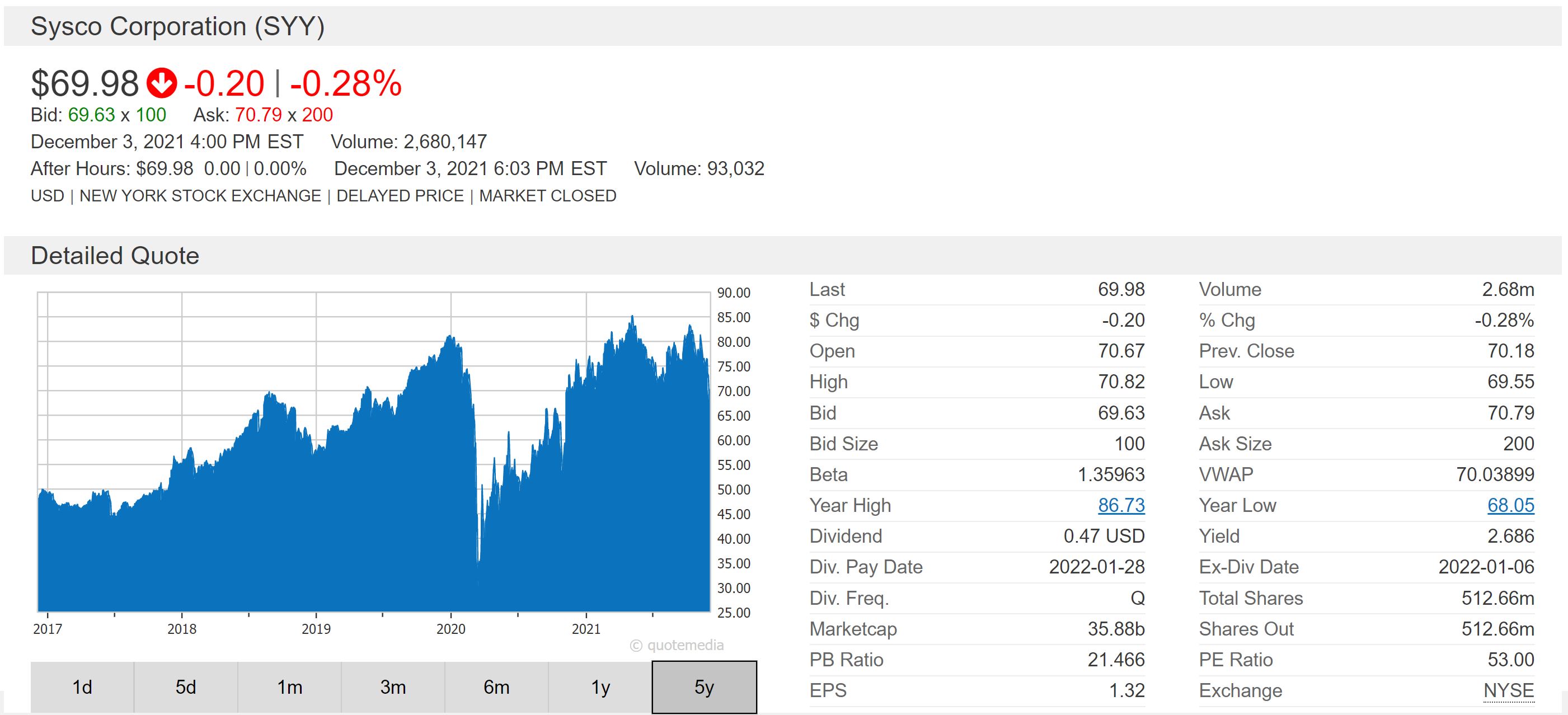1568x715 pixels.
Task: Select the 5d chart range tab
Action: [x=186, y=687]
